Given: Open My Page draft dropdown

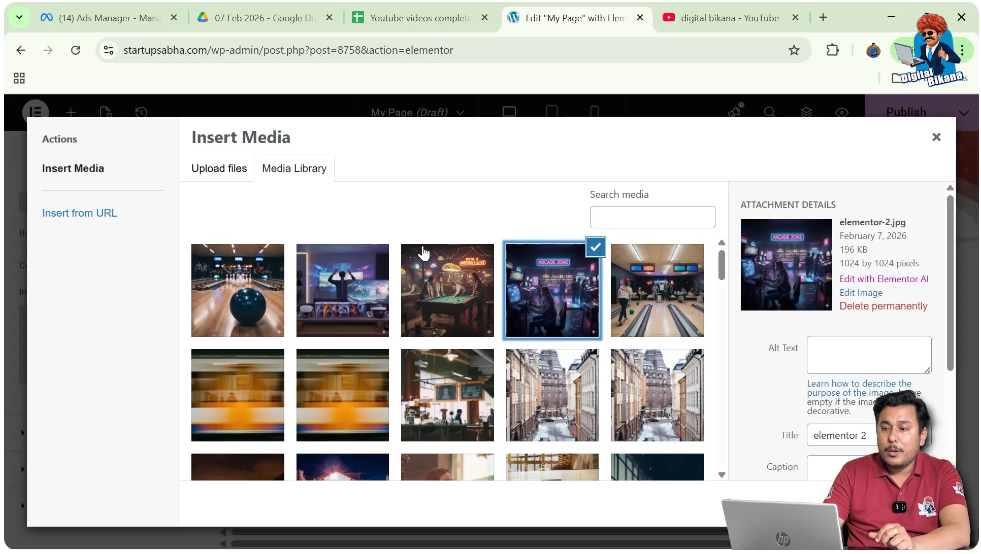Looking at the screenshot, I should tap(417, 112).
